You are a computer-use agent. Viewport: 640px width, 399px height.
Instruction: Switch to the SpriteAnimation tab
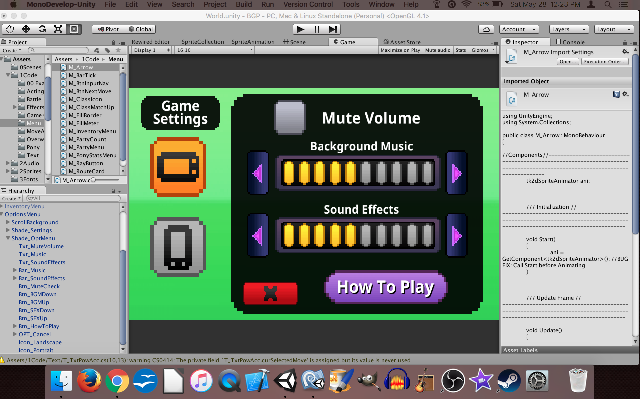252,42
